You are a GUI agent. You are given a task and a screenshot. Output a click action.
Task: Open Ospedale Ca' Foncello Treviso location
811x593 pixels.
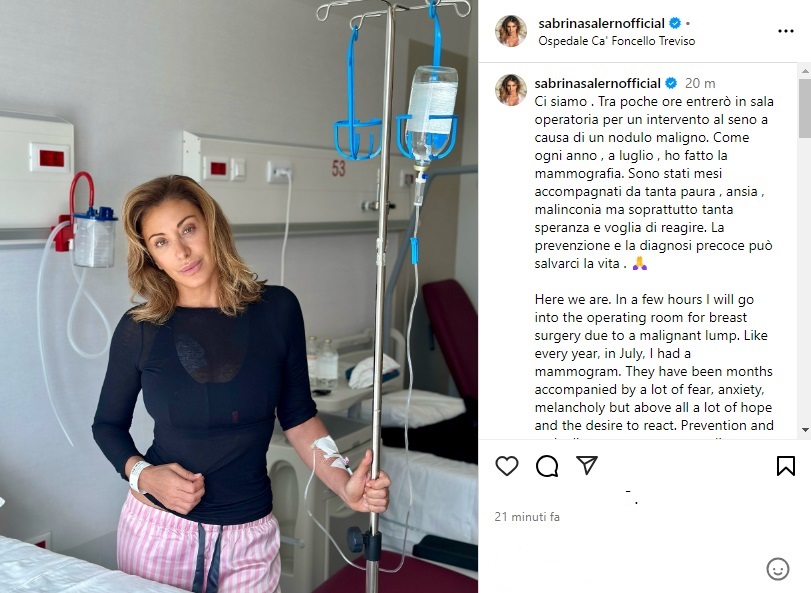click(x=617, y=41)
